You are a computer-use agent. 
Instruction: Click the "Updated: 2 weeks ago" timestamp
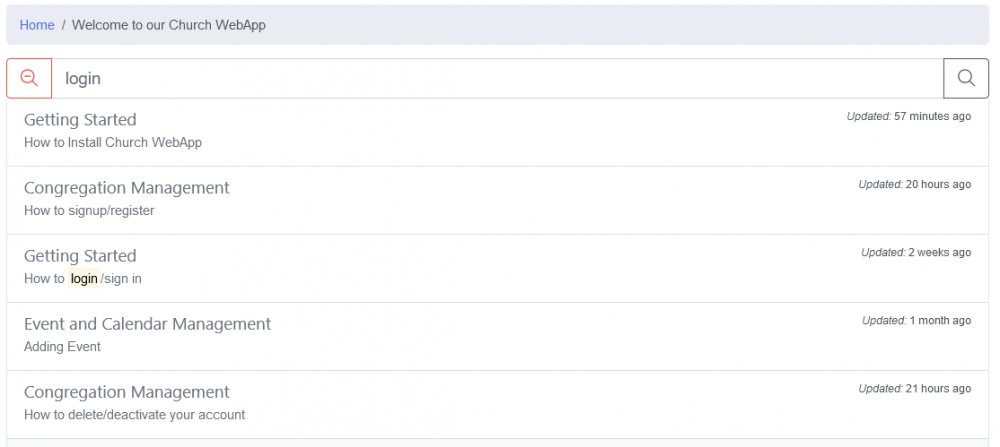[915, 252]
